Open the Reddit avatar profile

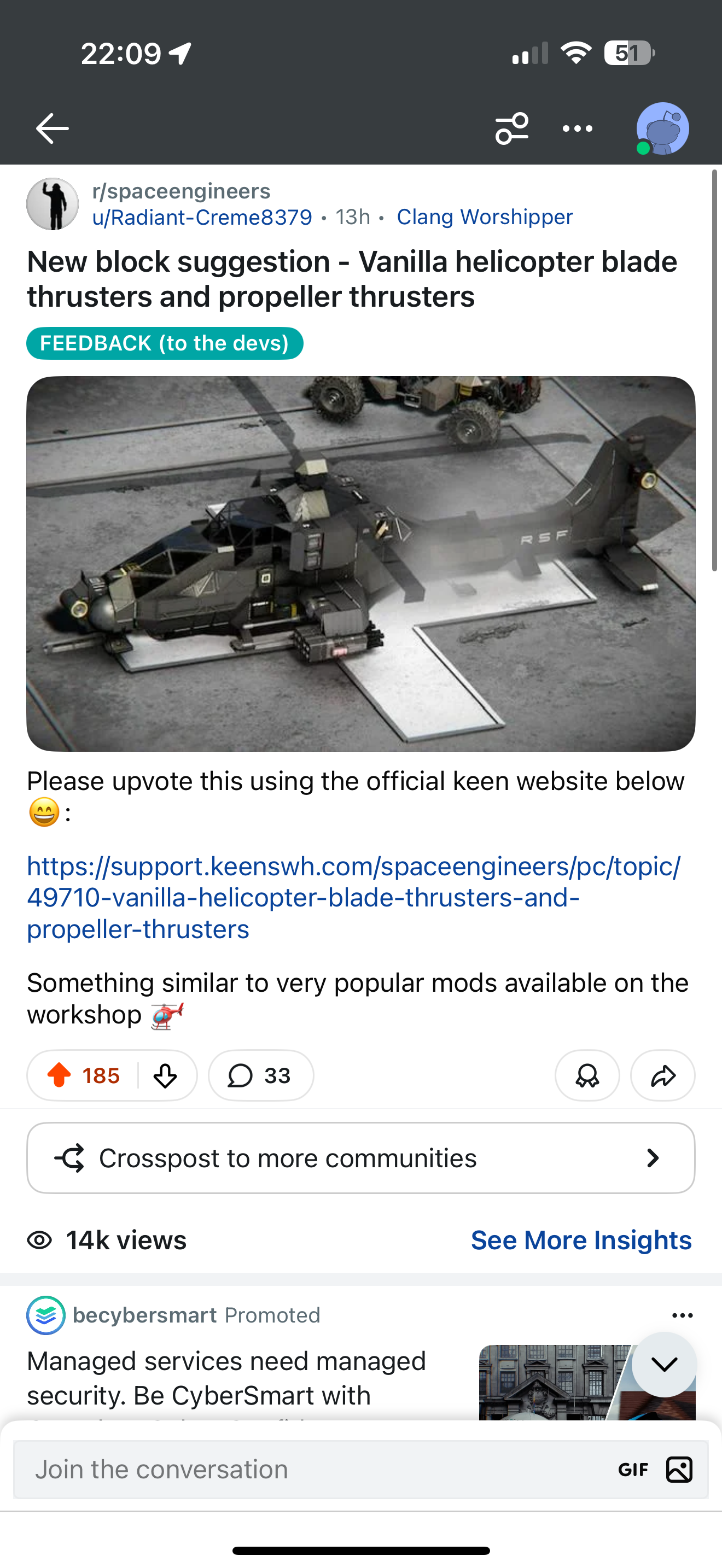tap(662, 128)
